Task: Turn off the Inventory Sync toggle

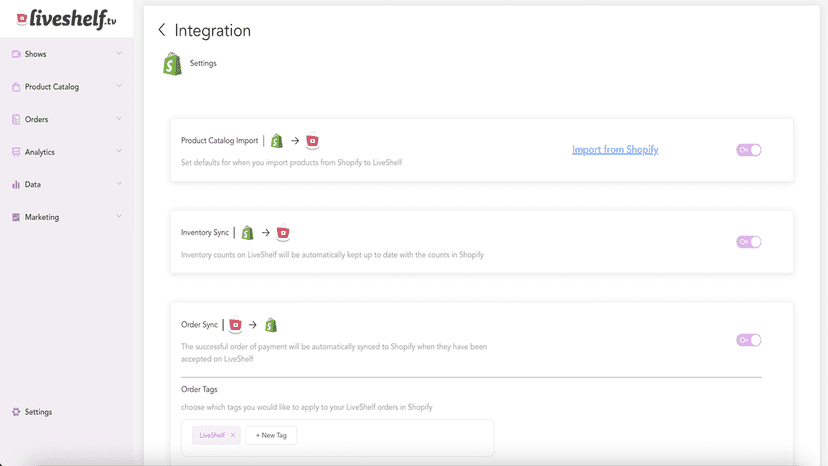Action: (x=749, y=242)
